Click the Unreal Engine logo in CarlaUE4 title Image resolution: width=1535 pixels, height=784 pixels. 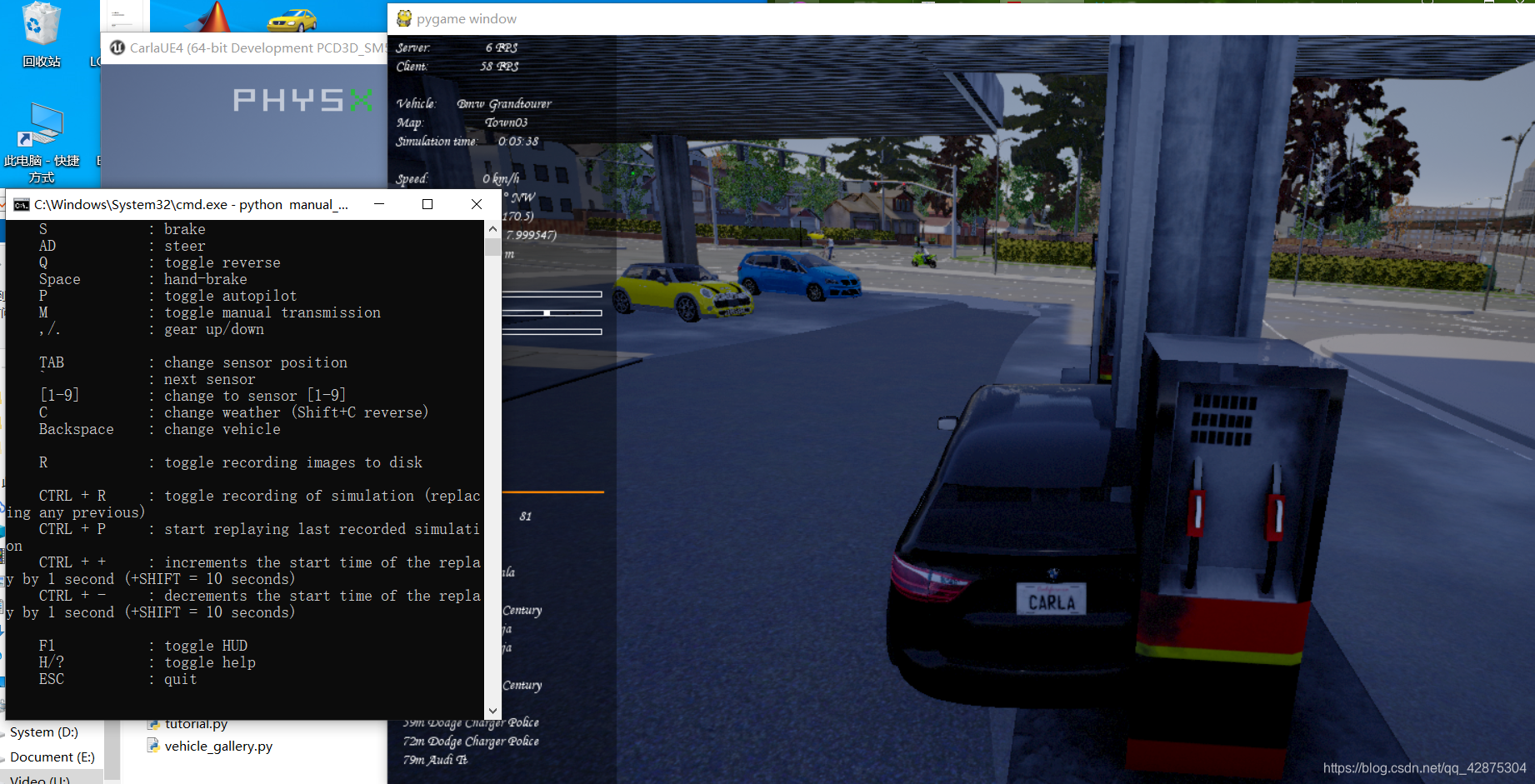pyautogui.click(x=117, y=47)
